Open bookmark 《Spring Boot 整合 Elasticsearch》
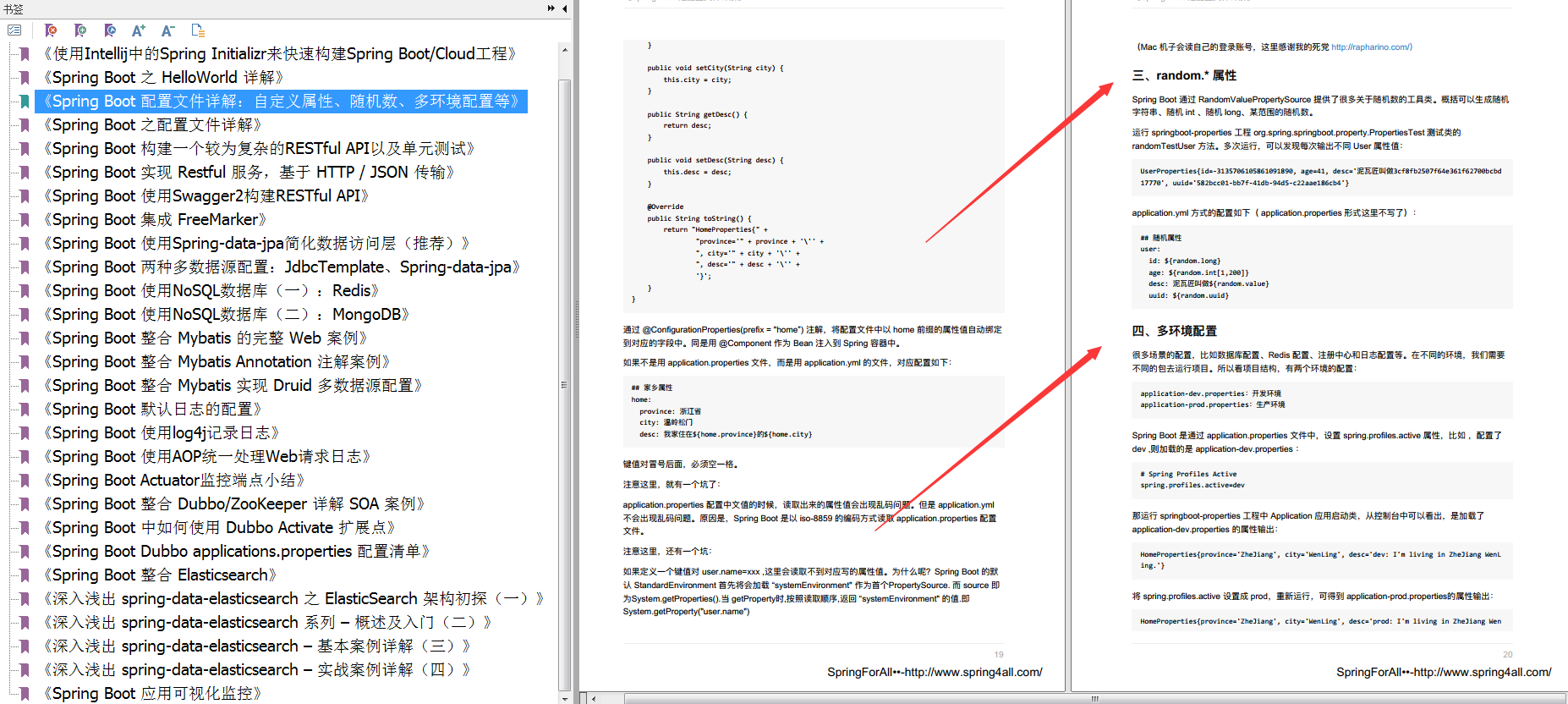Screen dimensions: 1568x704 [x=160, y=575]
